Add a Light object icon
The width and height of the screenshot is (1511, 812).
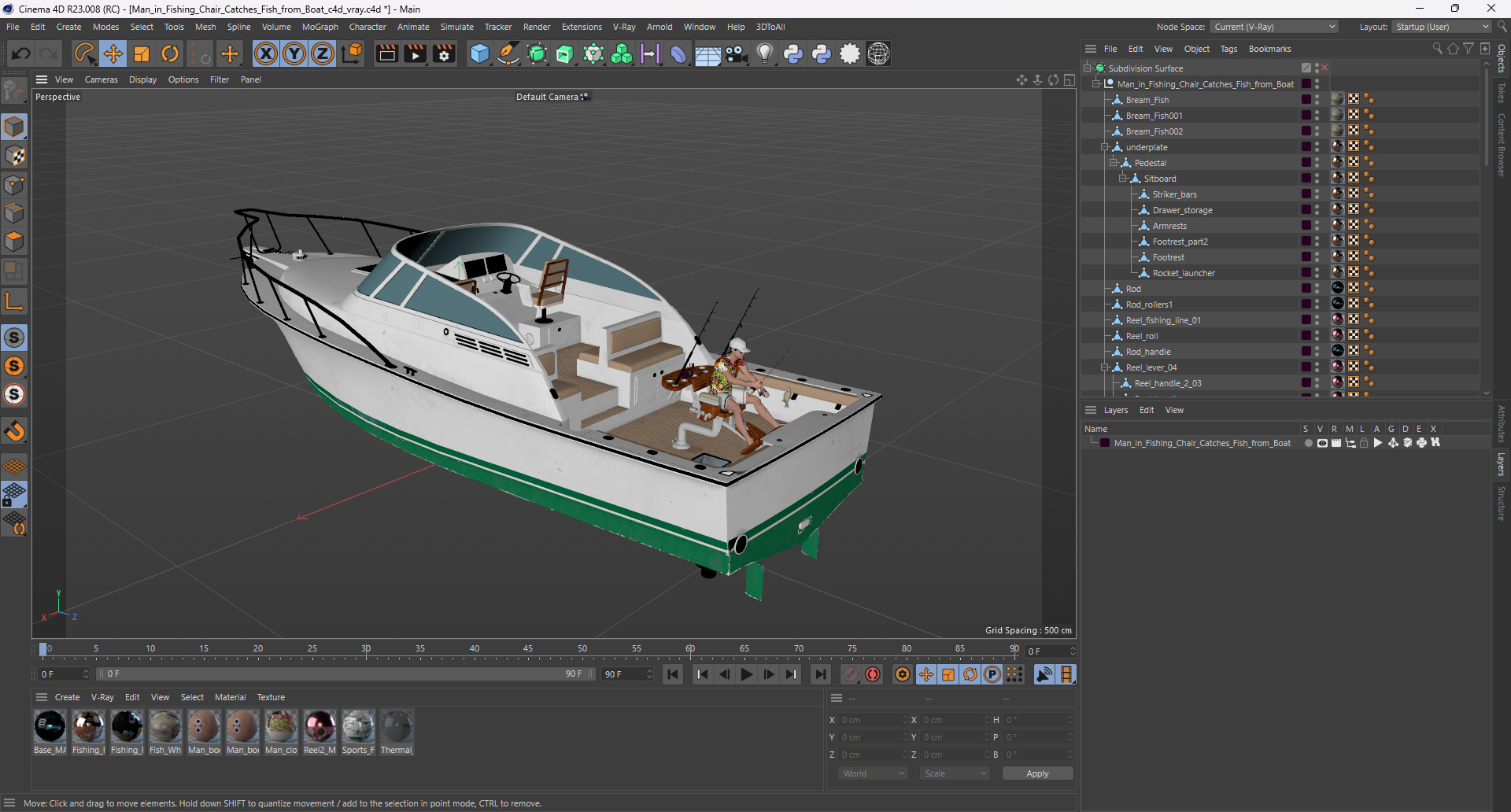[x=765, y=54]
